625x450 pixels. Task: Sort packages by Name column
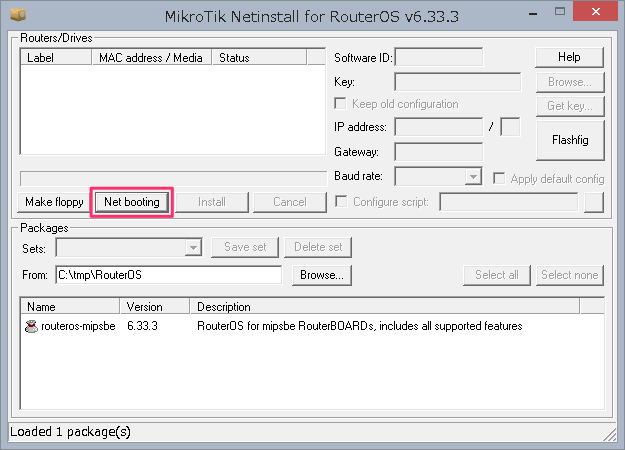coord(70,307)
